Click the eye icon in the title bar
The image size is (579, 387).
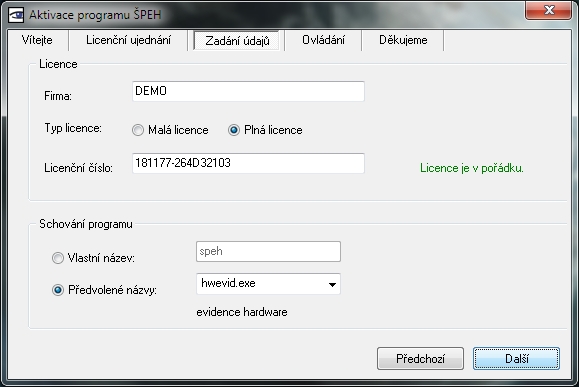(x=16, y=15)
